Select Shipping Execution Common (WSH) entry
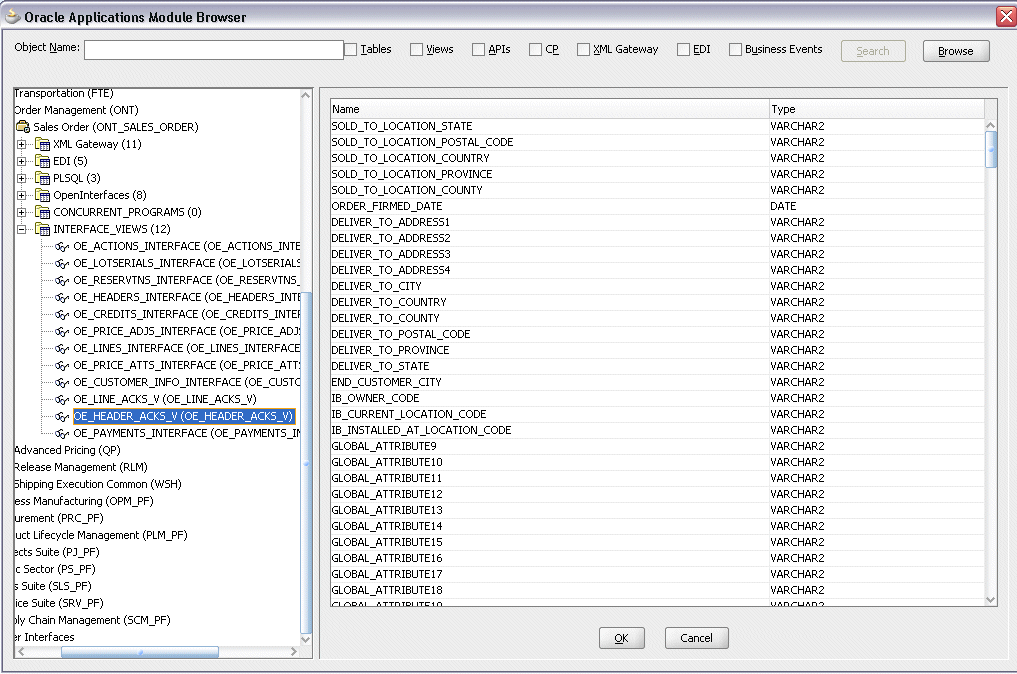The width and height of the screenshot is (1017, 674). click(98, 484)
